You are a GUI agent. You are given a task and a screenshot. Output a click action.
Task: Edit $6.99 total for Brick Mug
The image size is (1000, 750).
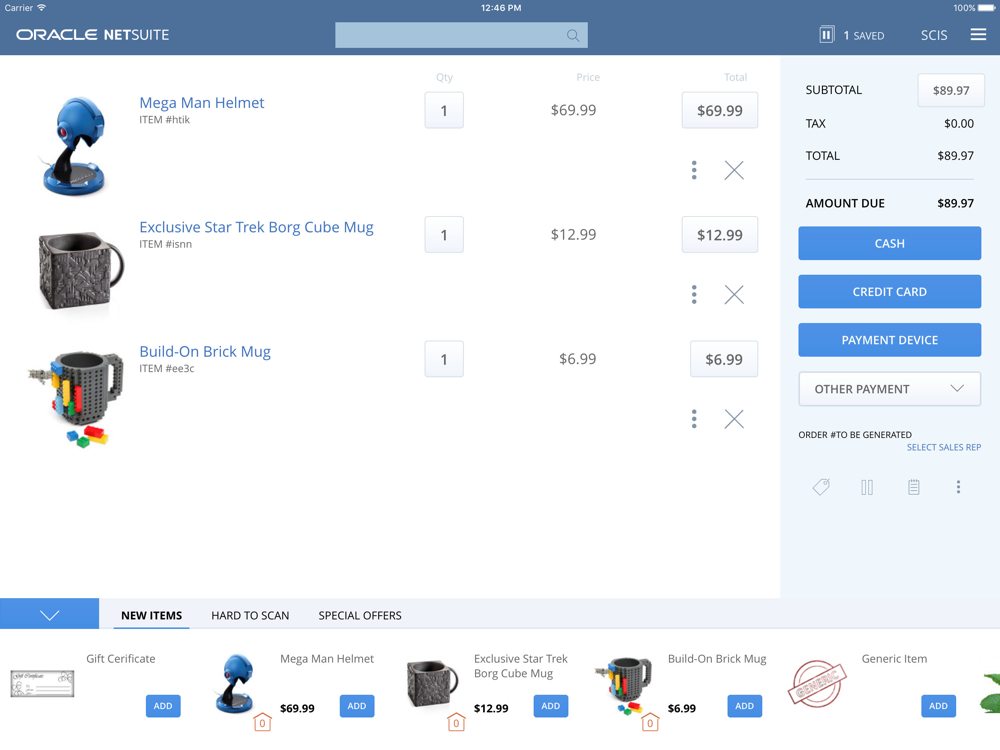click(724, 359)
